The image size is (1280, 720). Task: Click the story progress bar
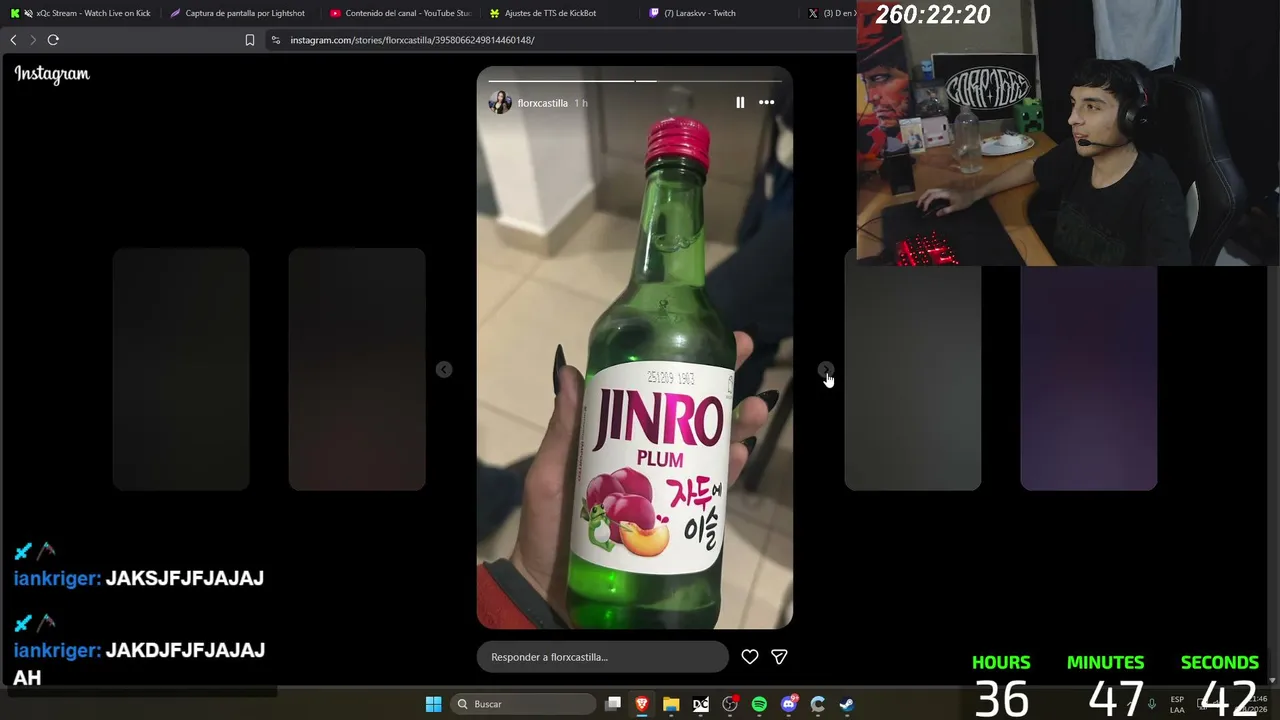pyautogui.click(x=635, y=80)
